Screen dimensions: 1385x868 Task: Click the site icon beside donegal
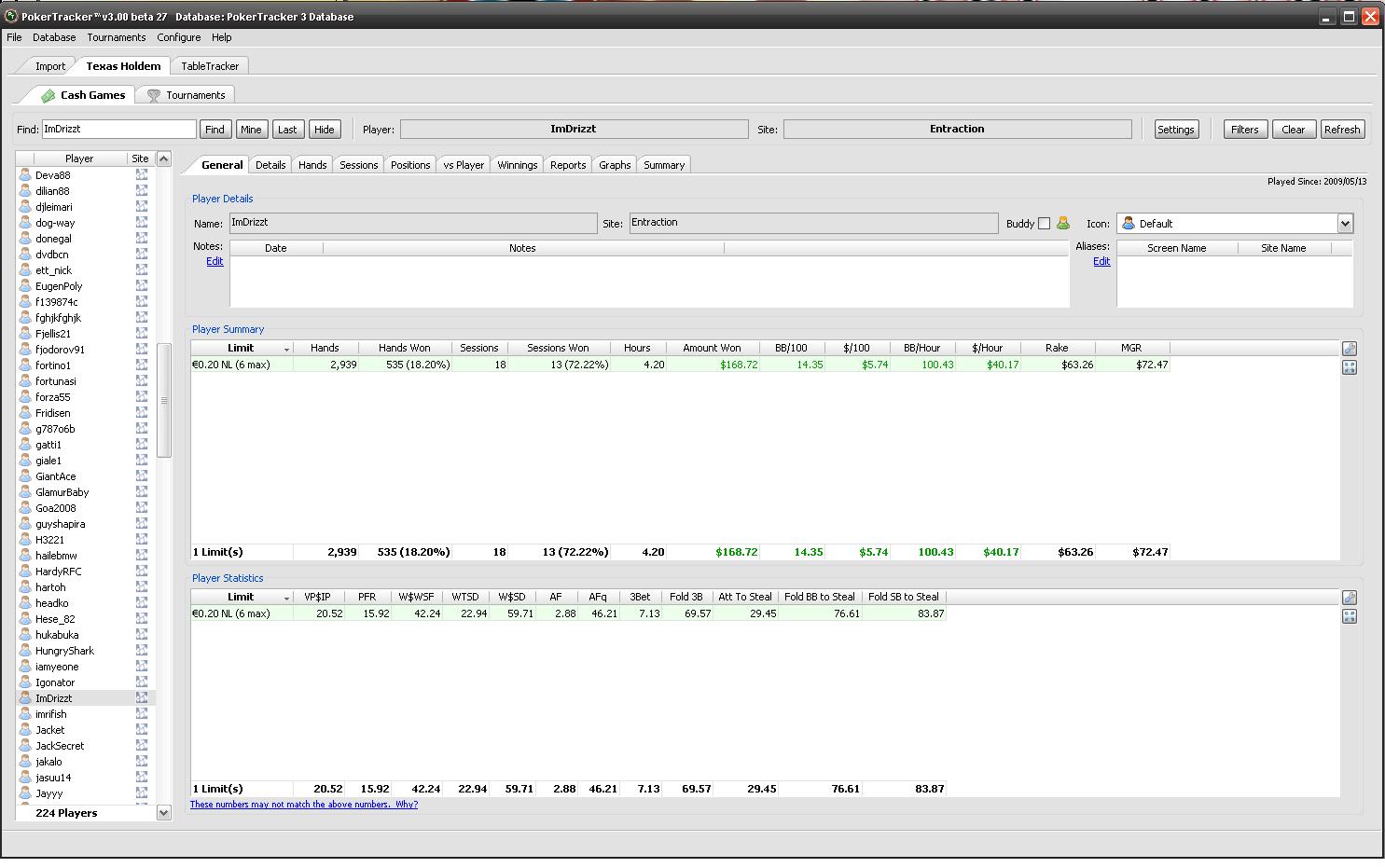click(x=142, y=238)
